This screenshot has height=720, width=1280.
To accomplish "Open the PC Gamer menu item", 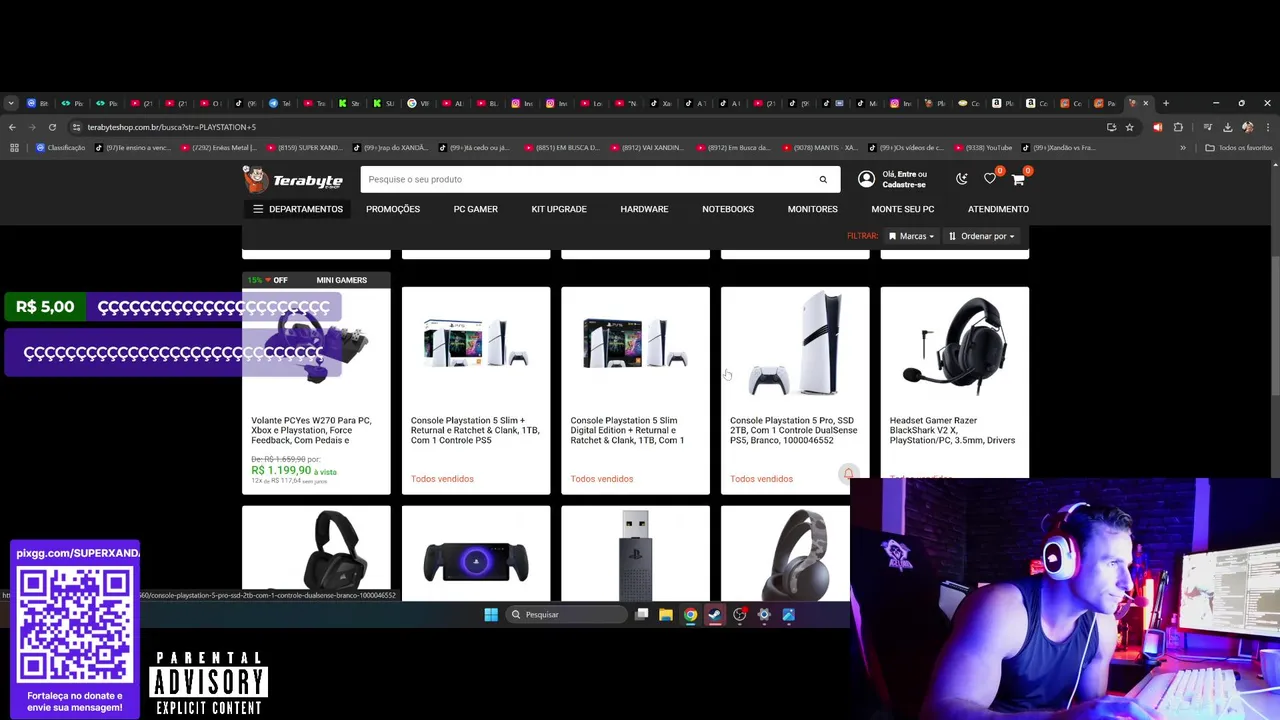I will pos(475,209).
